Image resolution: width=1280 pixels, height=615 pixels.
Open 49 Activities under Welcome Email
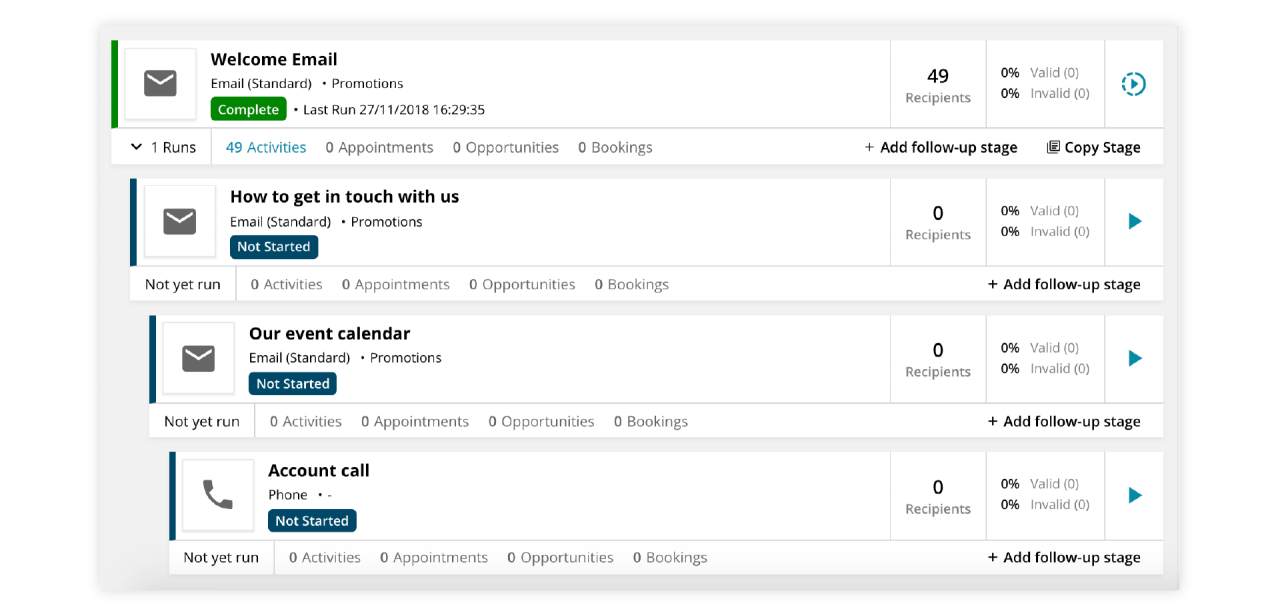tap(265, 146)
